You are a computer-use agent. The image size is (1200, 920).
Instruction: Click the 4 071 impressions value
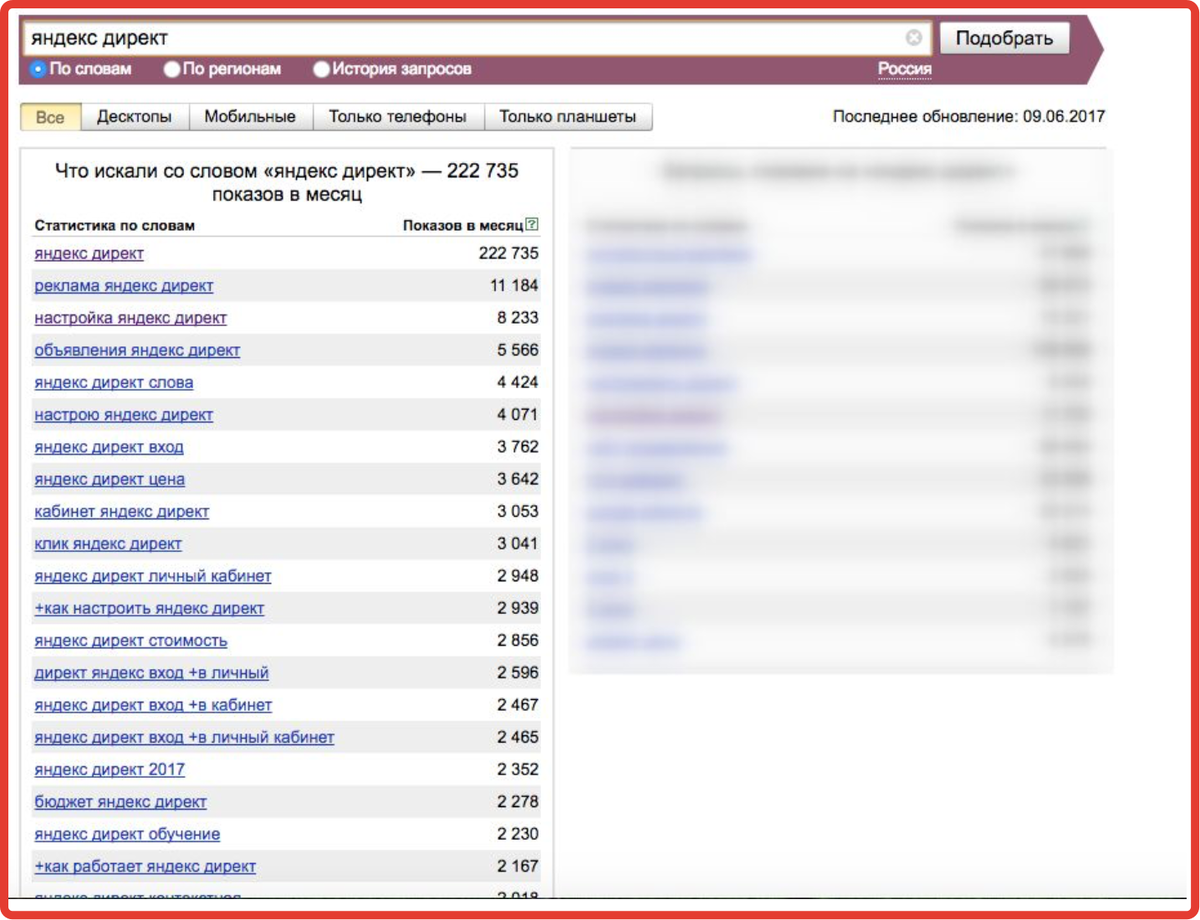click(x=518, y=415)
